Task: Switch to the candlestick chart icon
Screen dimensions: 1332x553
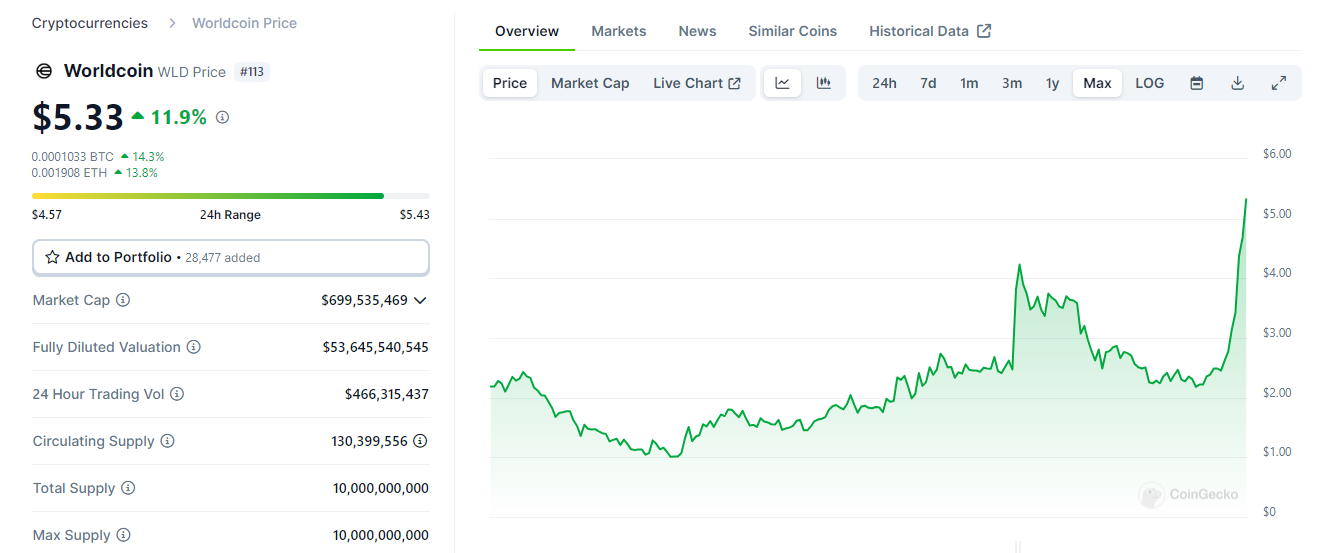Action: (x=824, y=83)
